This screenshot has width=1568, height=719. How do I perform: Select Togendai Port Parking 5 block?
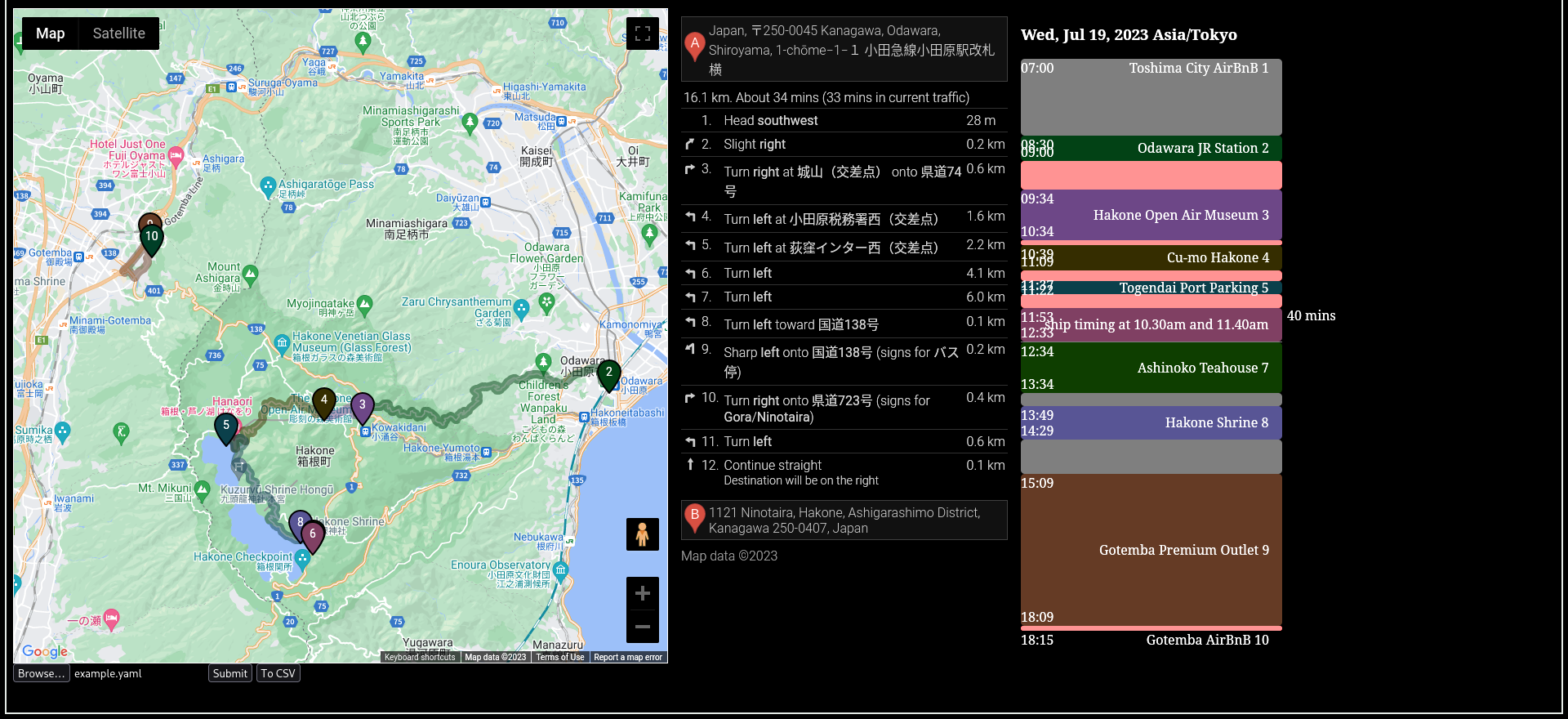(1151, 288)
